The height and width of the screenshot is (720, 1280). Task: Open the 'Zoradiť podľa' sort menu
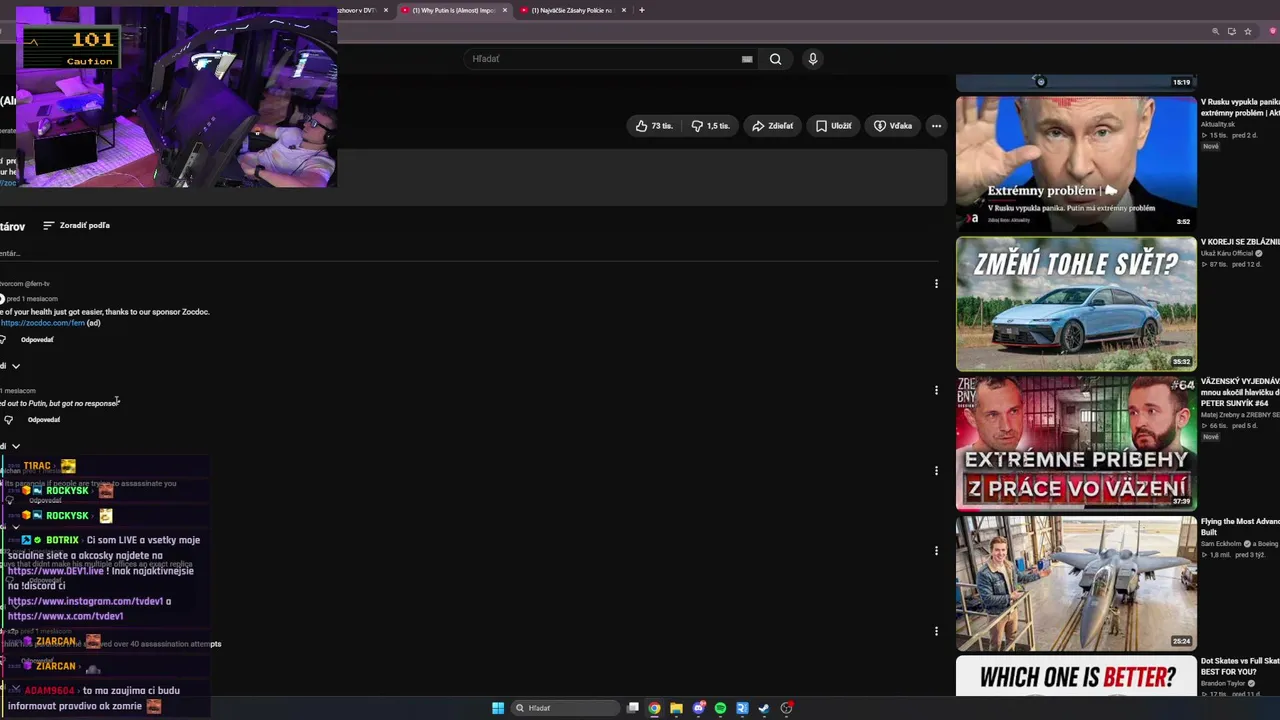(x=76, y=226)
